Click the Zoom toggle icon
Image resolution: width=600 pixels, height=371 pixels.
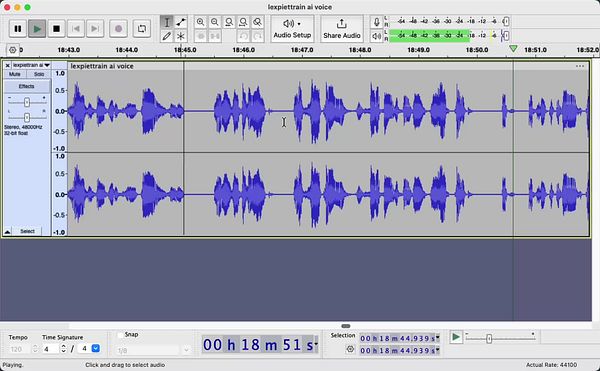(x=258, y=22)
